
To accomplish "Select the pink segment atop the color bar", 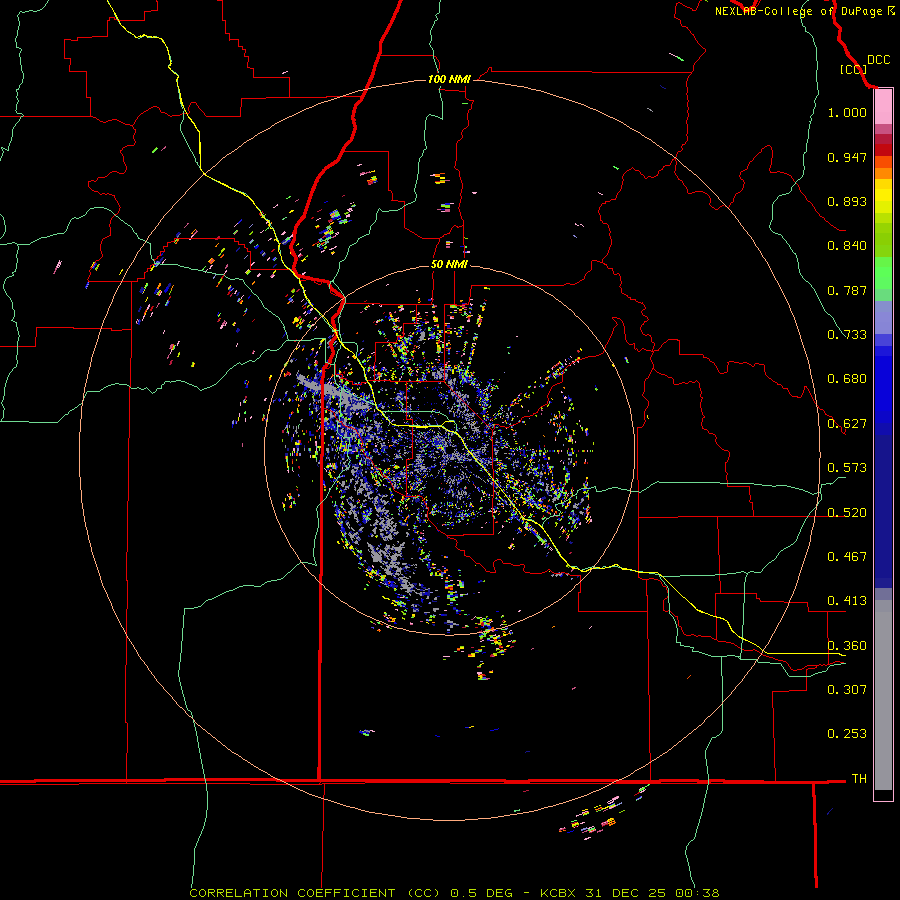I will [x=883, y=107].
